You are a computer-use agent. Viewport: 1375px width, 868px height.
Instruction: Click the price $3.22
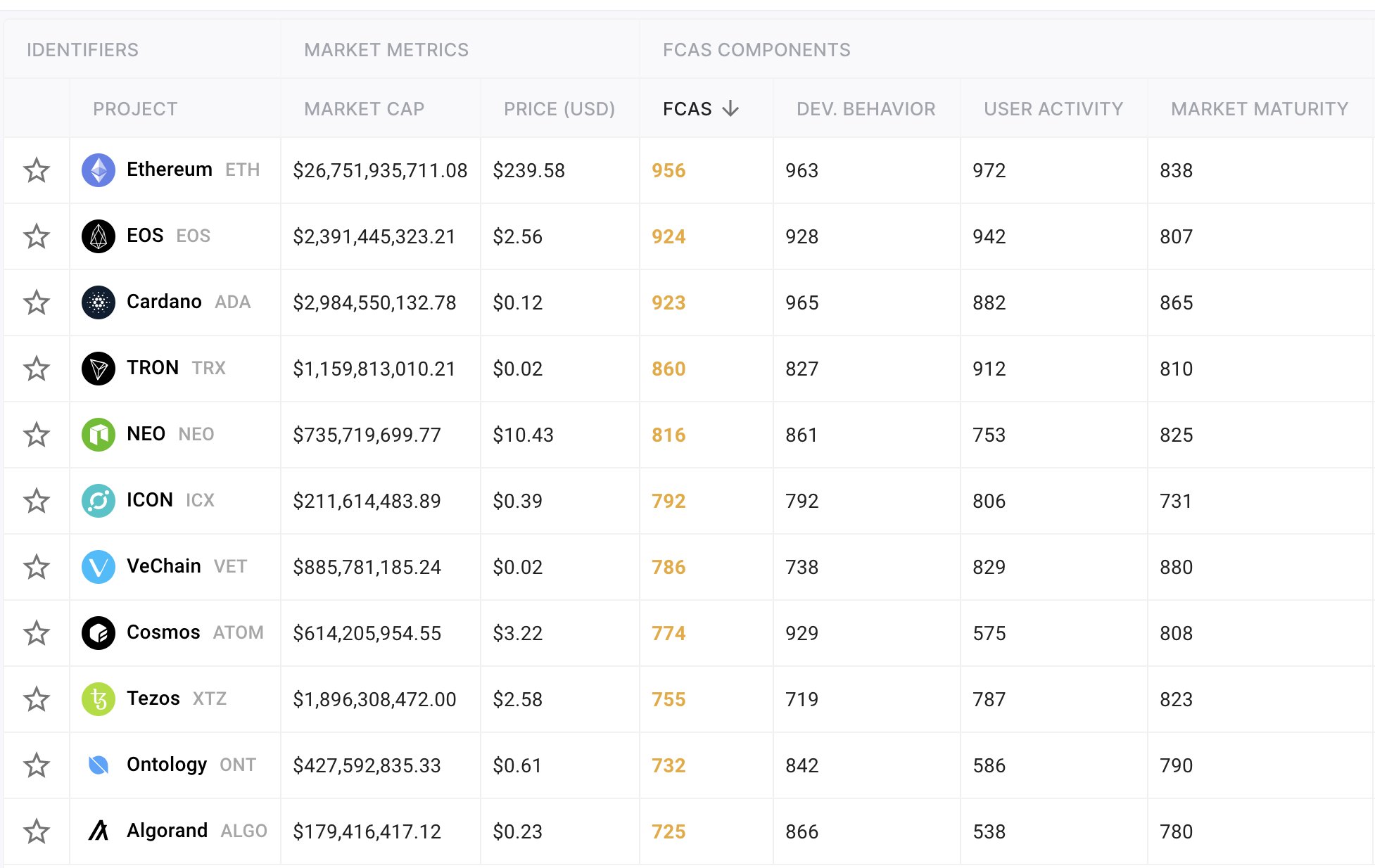pos(517,634)
